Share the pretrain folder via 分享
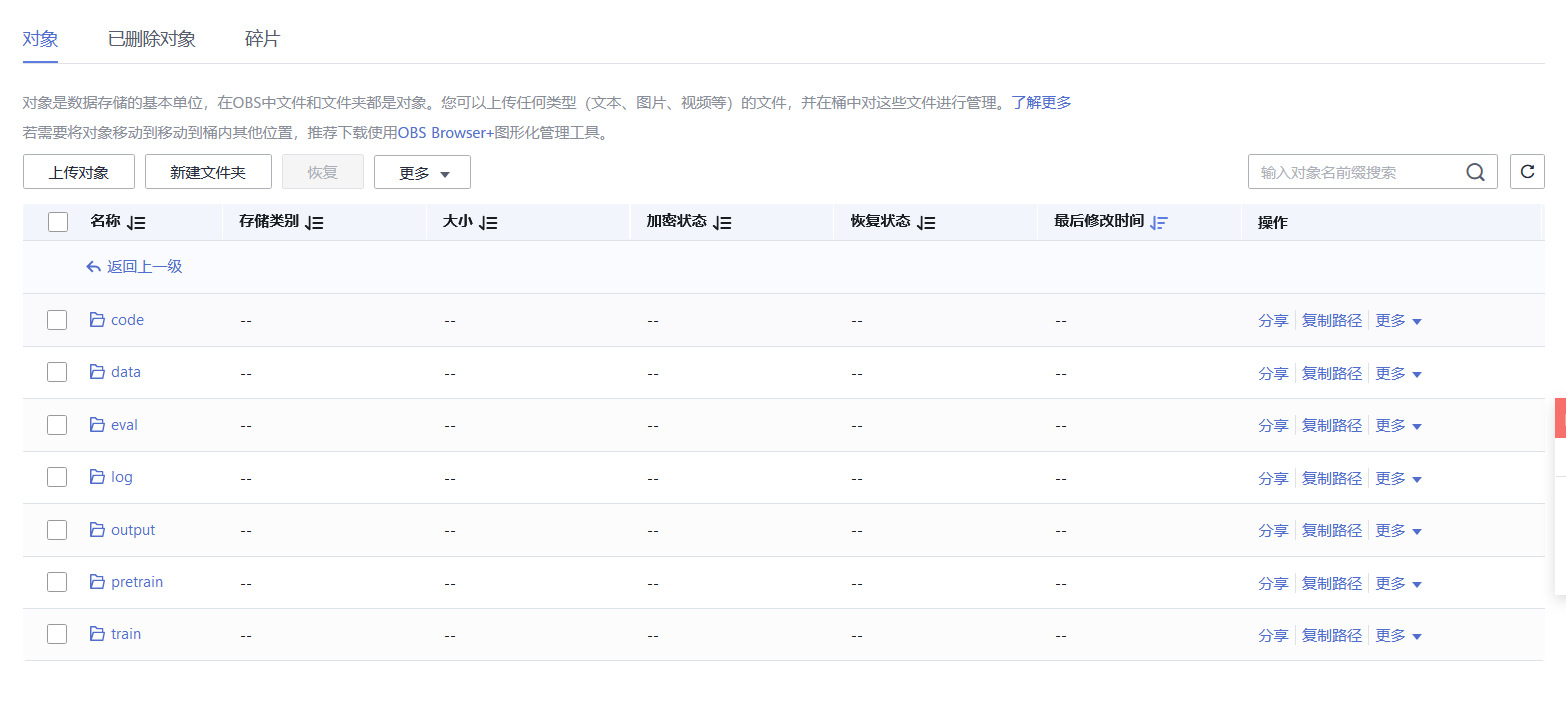 1273,583
